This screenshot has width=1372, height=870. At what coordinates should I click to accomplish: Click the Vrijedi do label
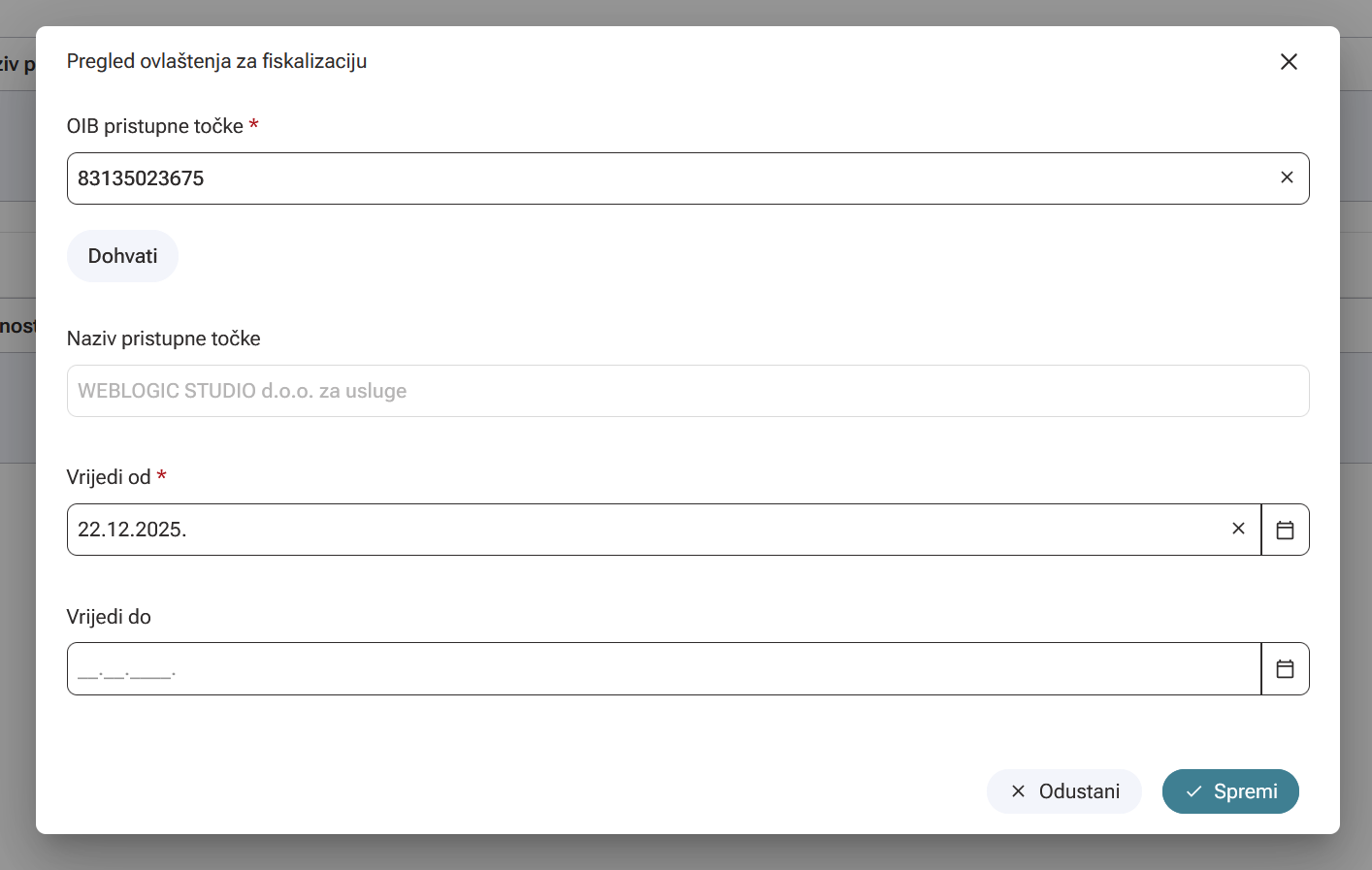coord(109,617)
